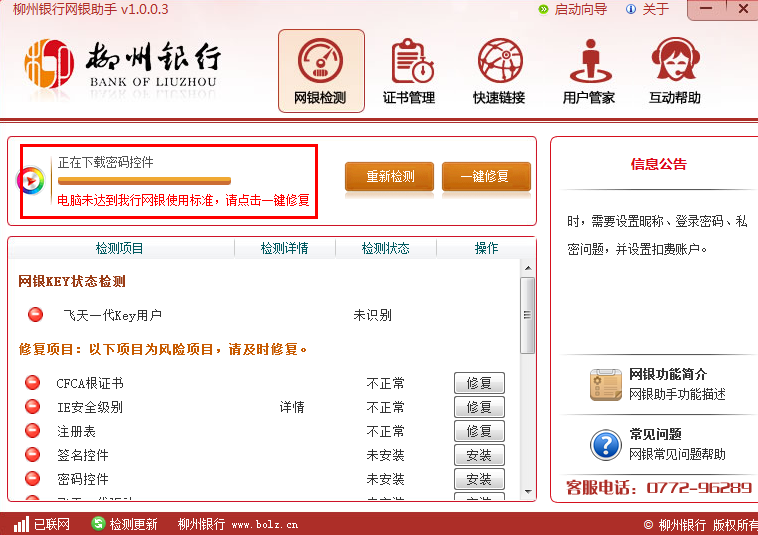Open the 互动帮助 headset tab
This screenshot has width=758, height=535.
(x=675, y=71)
